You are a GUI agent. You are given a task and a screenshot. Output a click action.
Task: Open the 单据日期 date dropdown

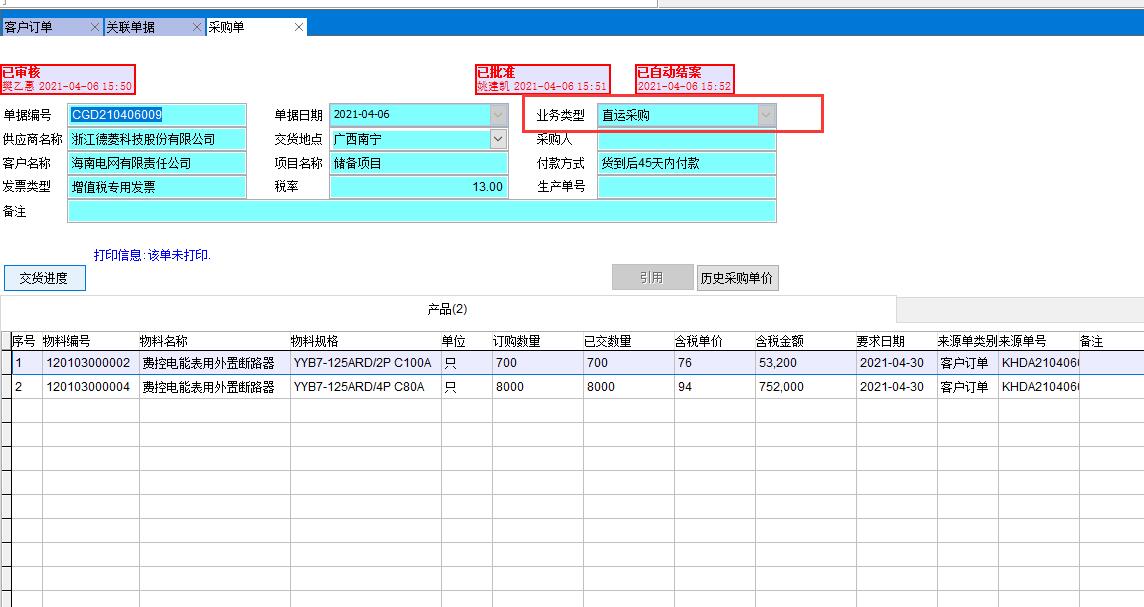(499, 115)
